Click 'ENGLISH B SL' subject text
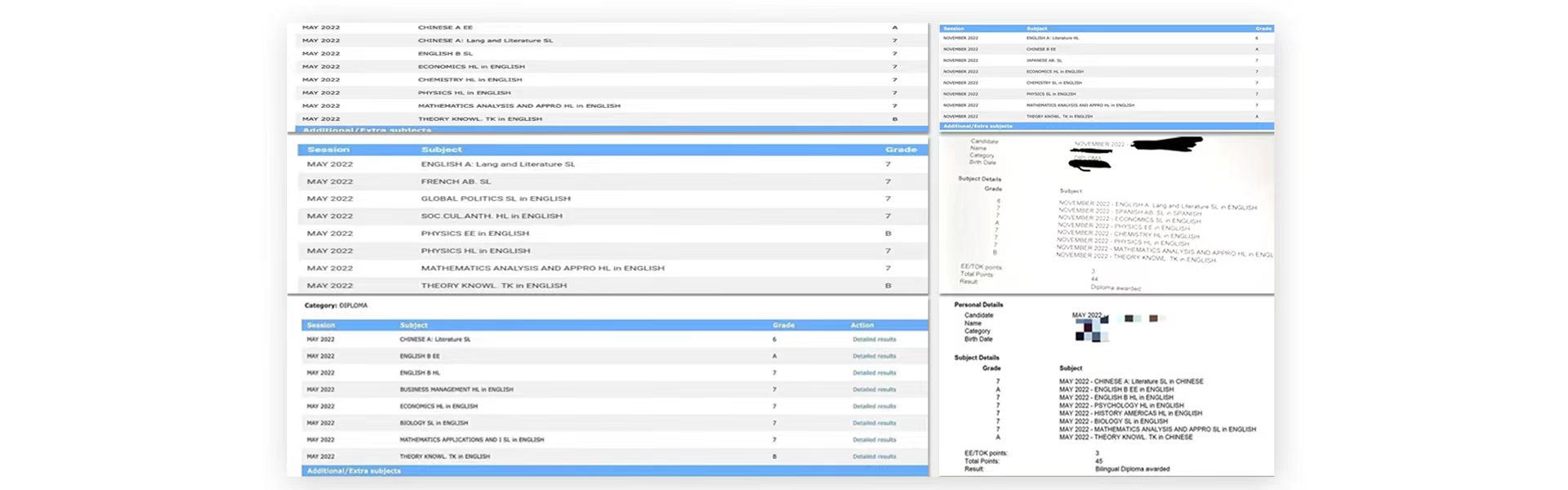 click(445, 54)
